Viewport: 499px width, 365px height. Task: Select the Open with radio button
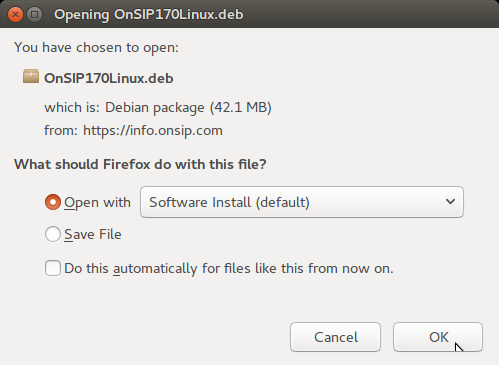click(x=53, y=202)
